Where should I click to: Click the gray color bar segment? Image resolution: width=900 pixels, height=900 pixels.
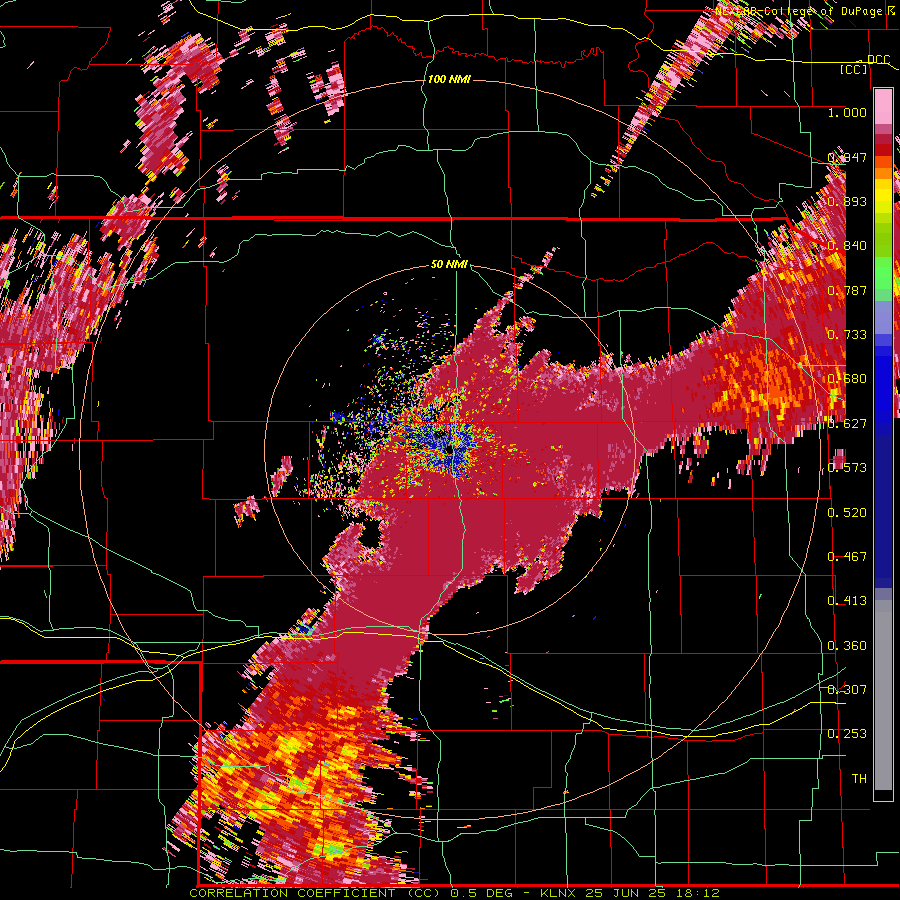[883, 696]
